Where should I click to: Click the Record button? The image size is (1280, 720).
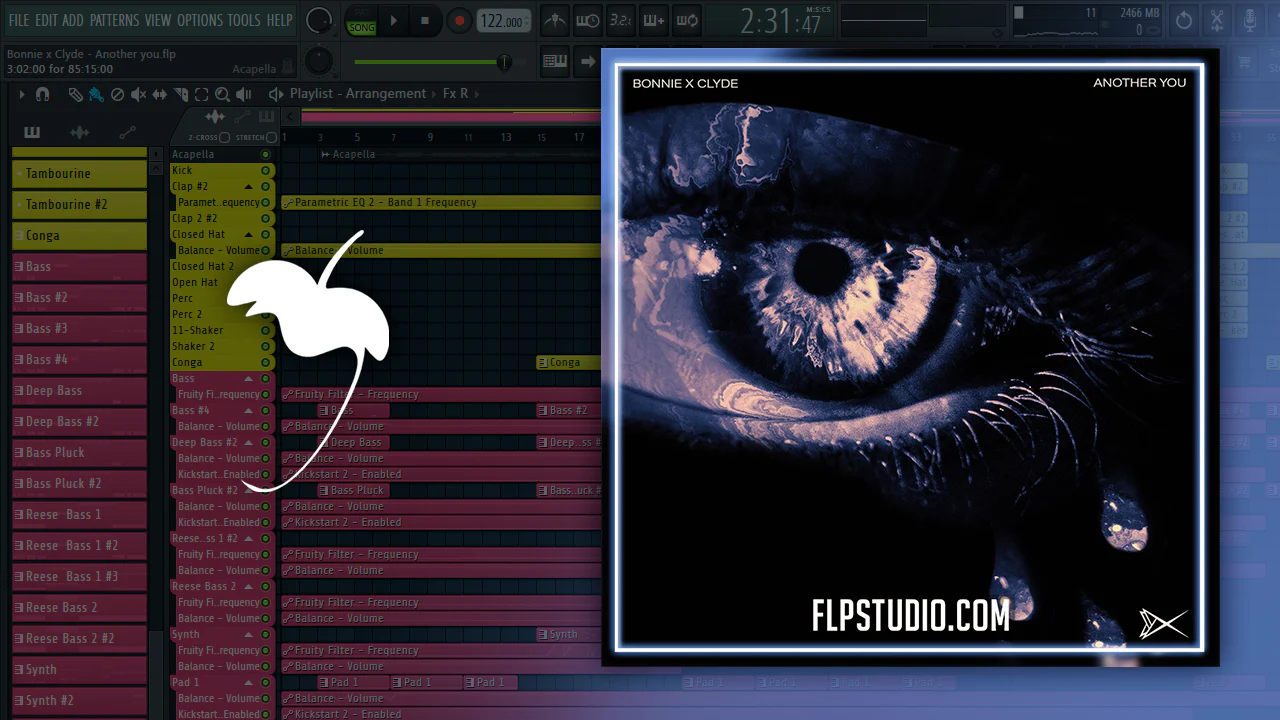459,20
